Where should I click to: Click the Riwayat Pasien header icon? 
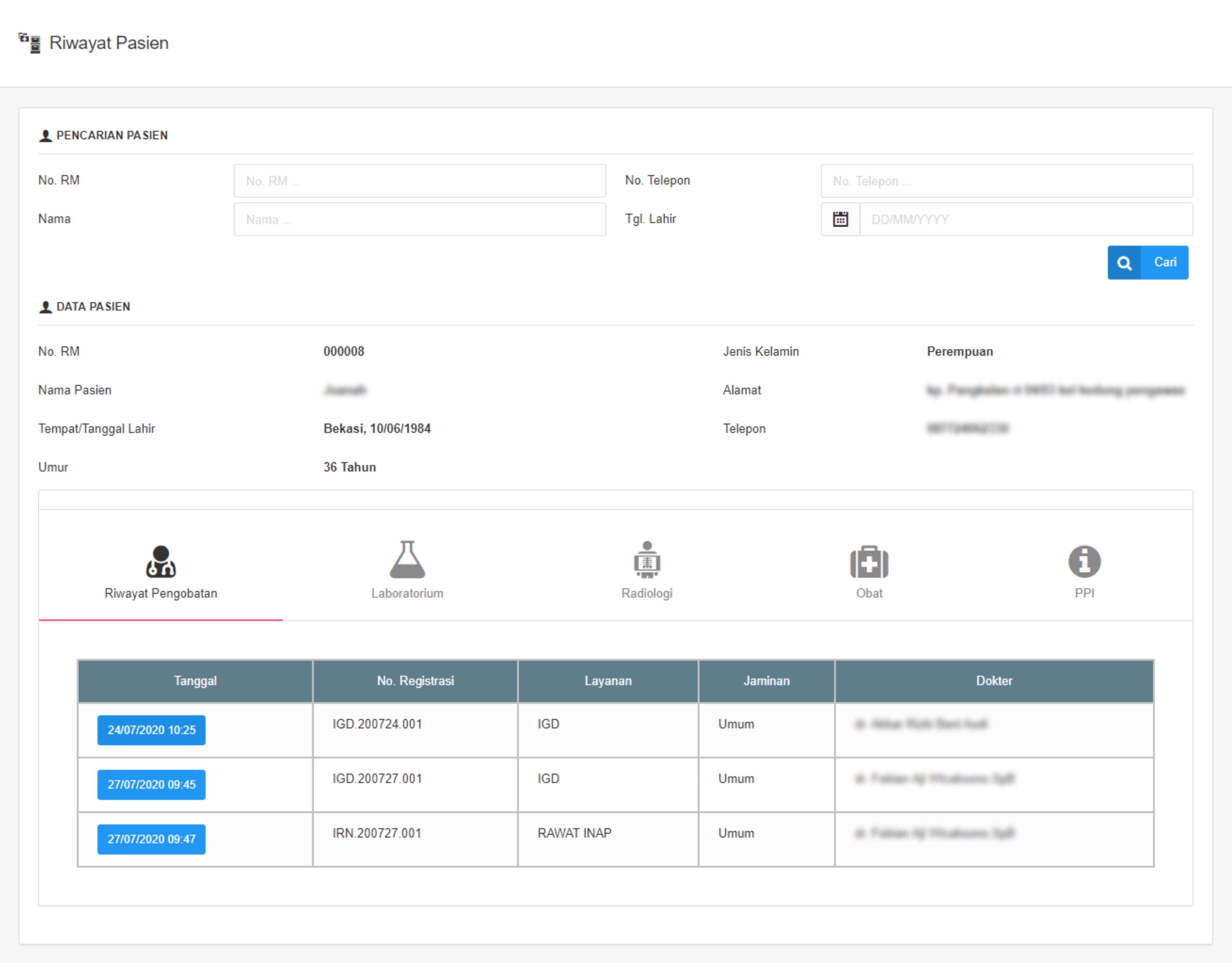[29, 43]
